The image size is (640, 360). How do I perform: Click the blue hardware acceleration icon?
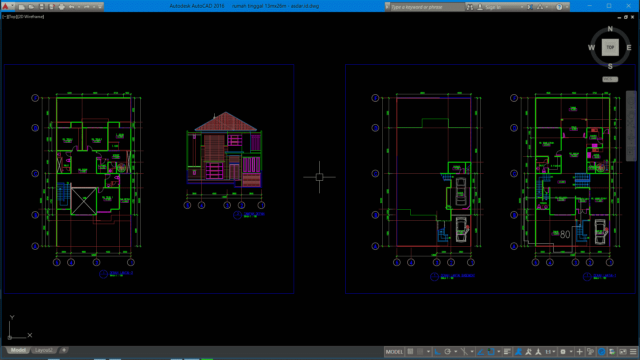coord(602,352)
